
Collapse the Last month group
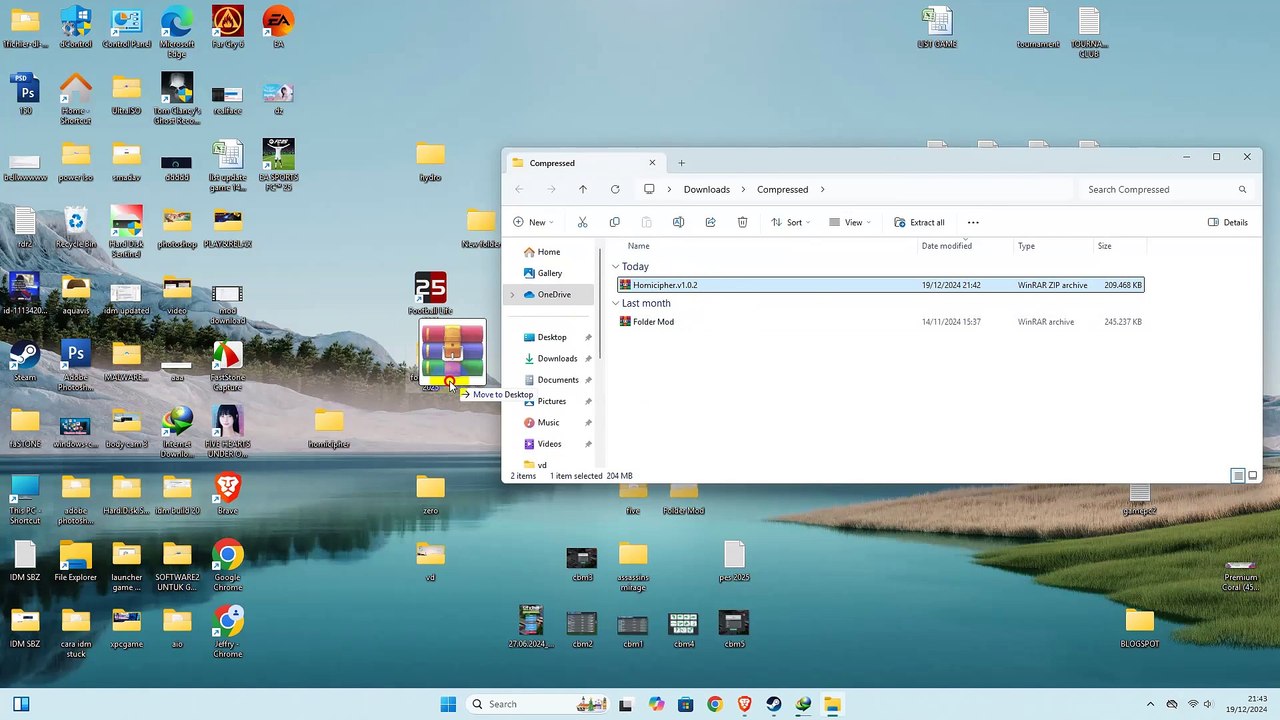click(x=615, y=303)
